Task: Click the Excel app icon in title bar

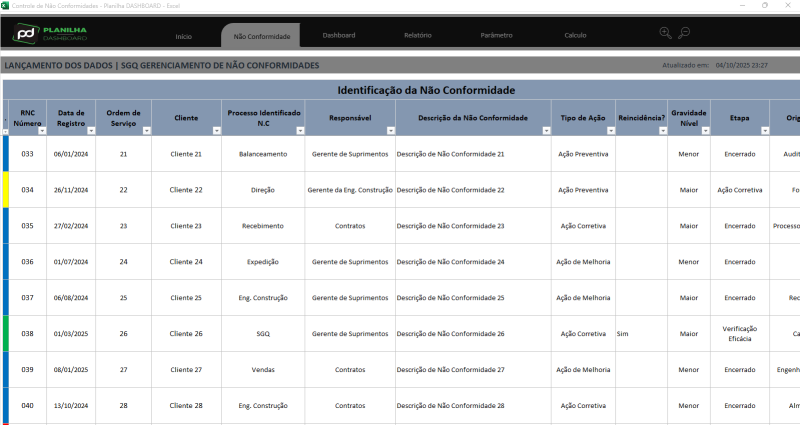Action: pos(5,5)
